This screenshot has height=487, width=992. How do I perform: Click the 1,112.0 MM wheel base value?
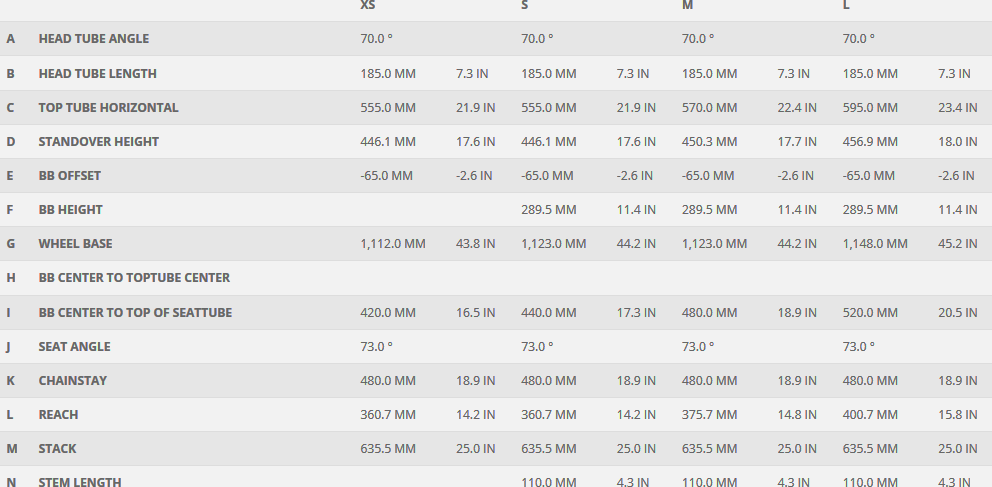coord(392,244)
